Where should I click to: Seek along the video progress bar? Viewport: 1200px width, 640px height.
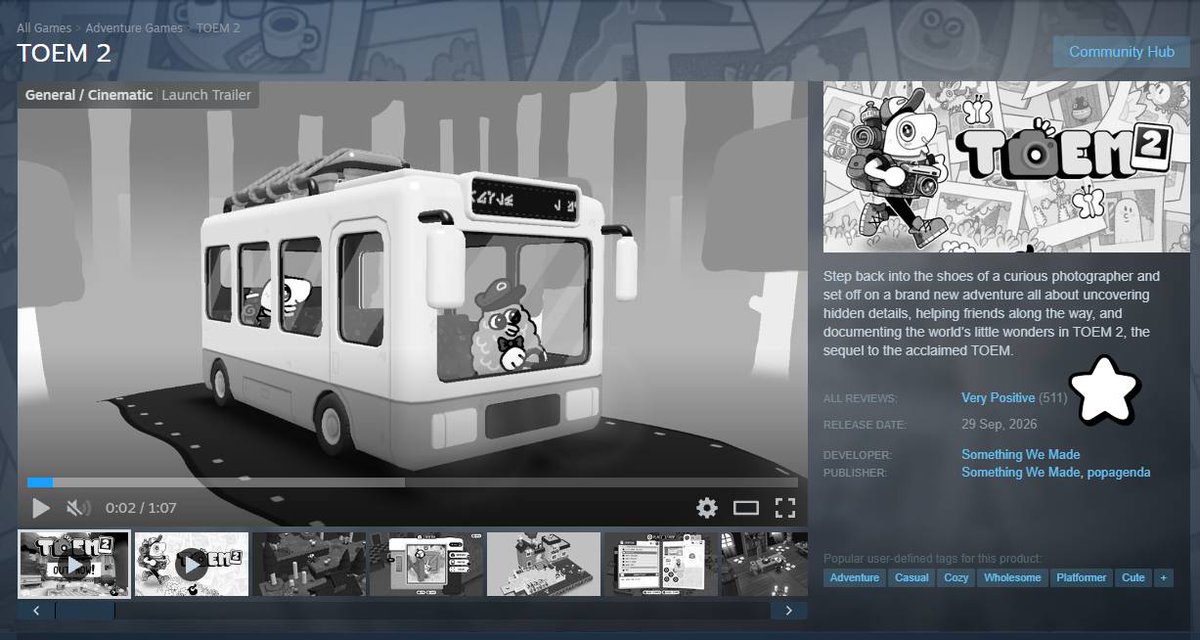[412, 482]
